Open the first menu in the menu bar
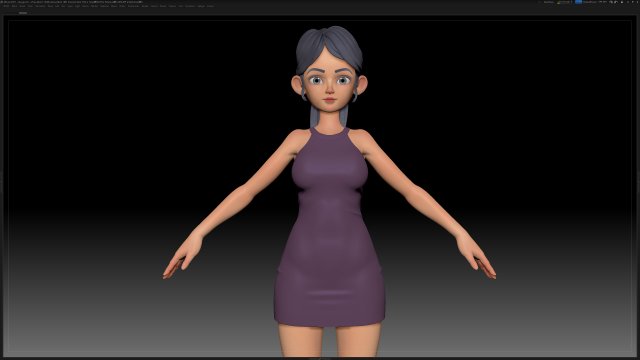Viewport: 640px width, 360px height. tap(6, 6)
